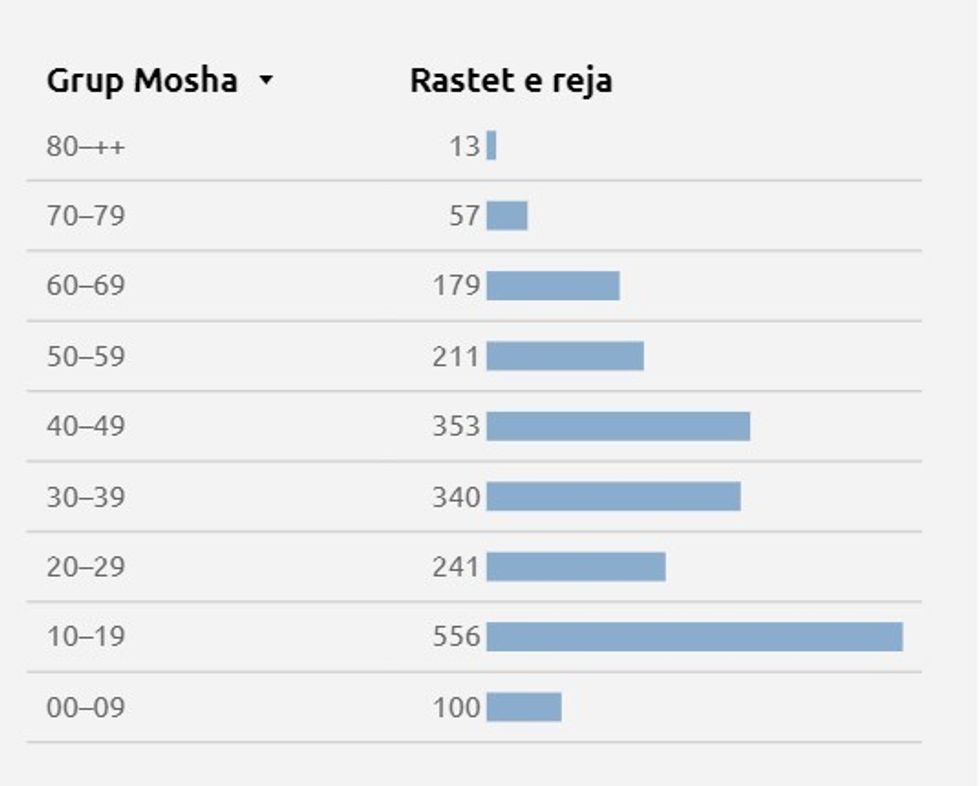This screenshot has width=980, height=786.
Task: Select the 80–++ age group row label
Action: 86,147
